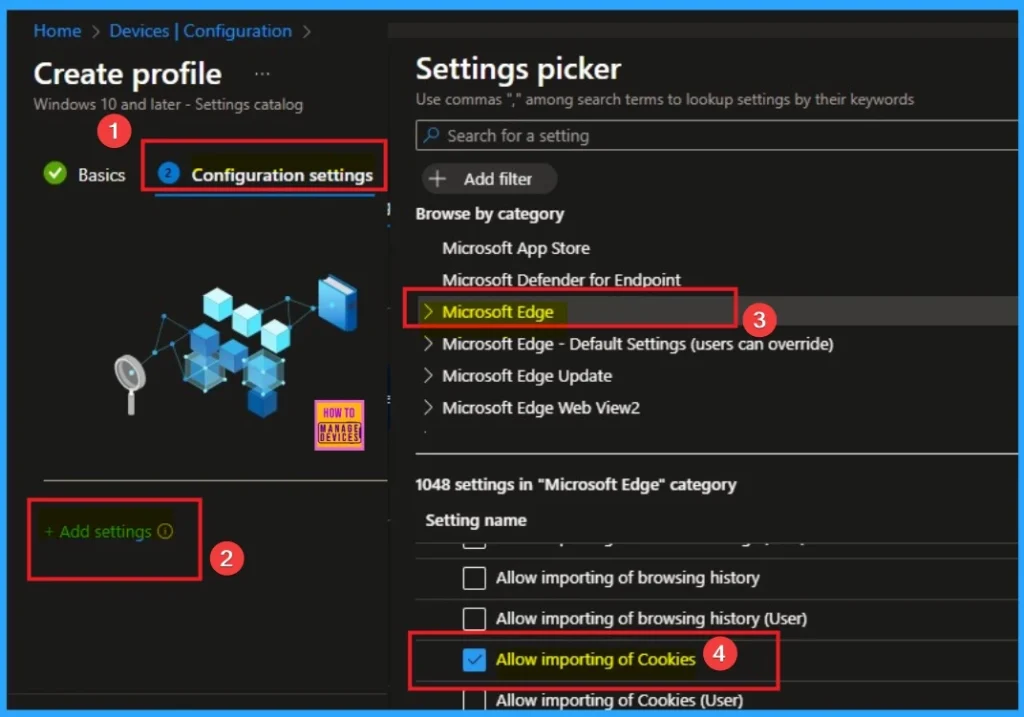Open the ellipsis menu beside Create profile
1024x717 pixels.
(x=262, y=74)
